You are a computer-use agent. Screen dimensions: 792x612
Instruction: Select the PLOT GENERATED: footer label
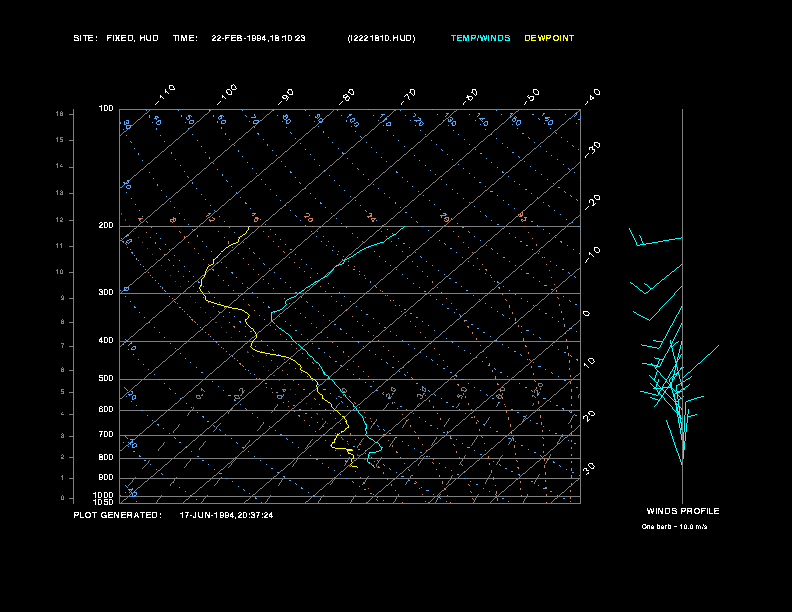pyautogui.click(x=118, y=515)
